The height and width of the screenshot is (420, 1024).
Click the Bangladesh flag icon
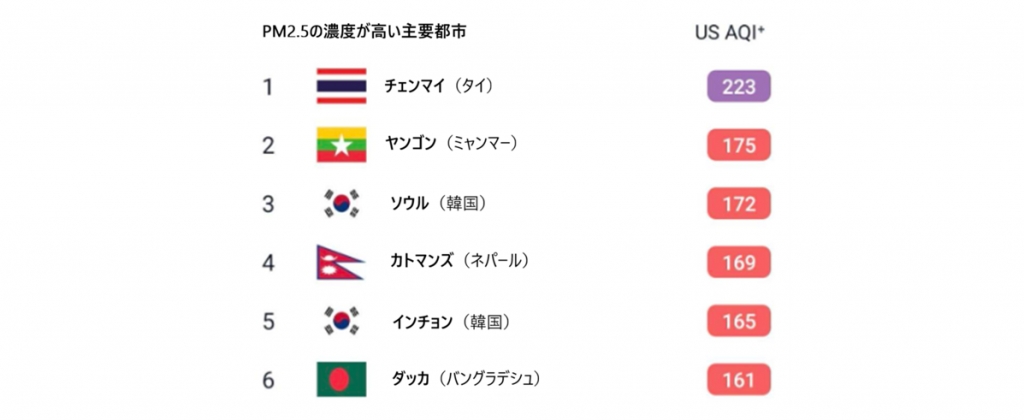[341, 379]
